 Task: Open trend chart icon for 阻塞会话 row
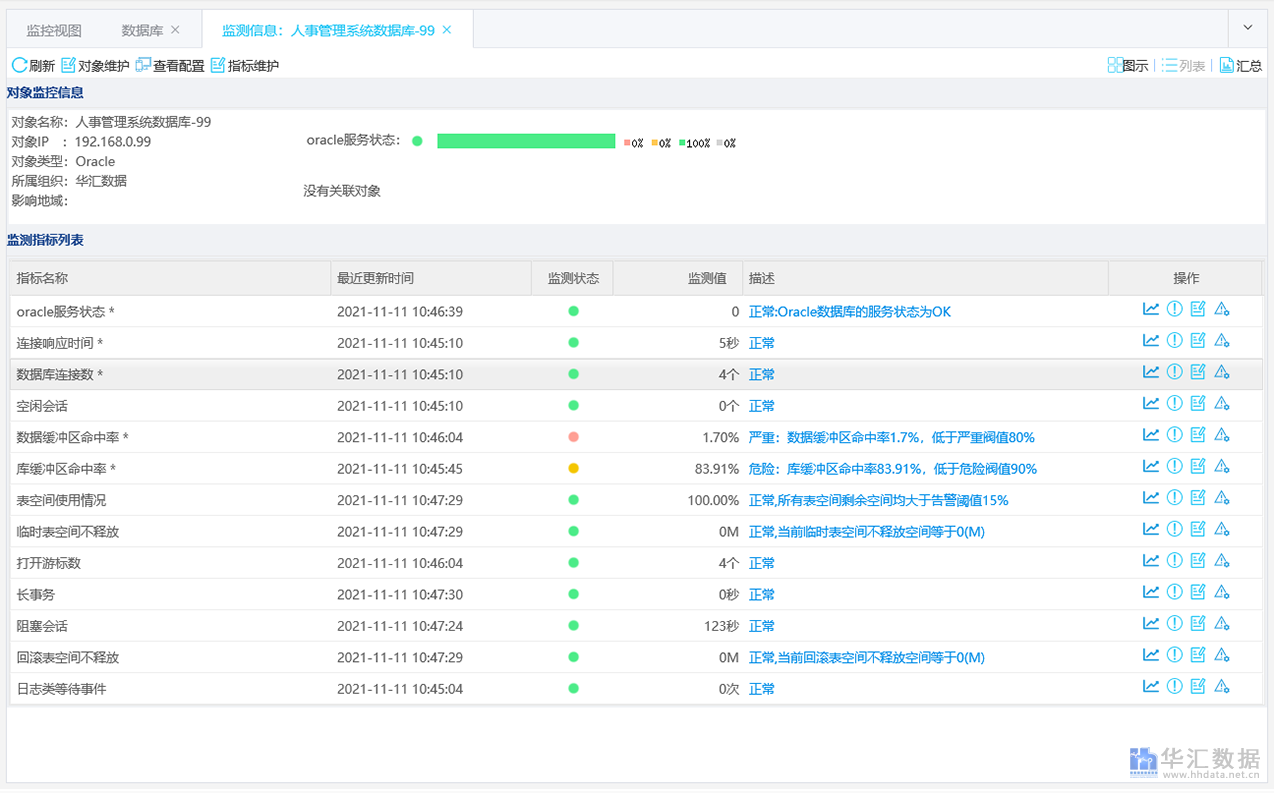pyautogui.click(x=1151, y=624)
